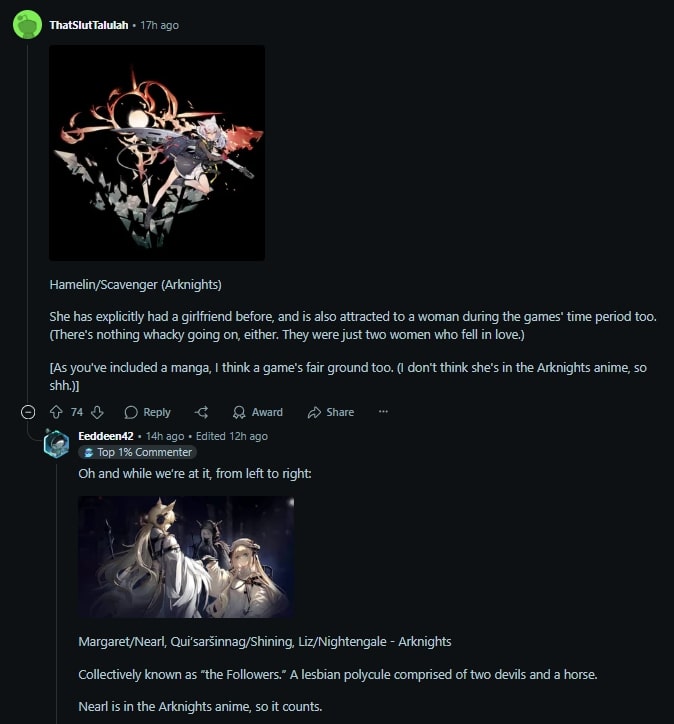Screen dimensions: 674x724
Task: Downvote the comment with 74 points
Action: tap(97, 412)
